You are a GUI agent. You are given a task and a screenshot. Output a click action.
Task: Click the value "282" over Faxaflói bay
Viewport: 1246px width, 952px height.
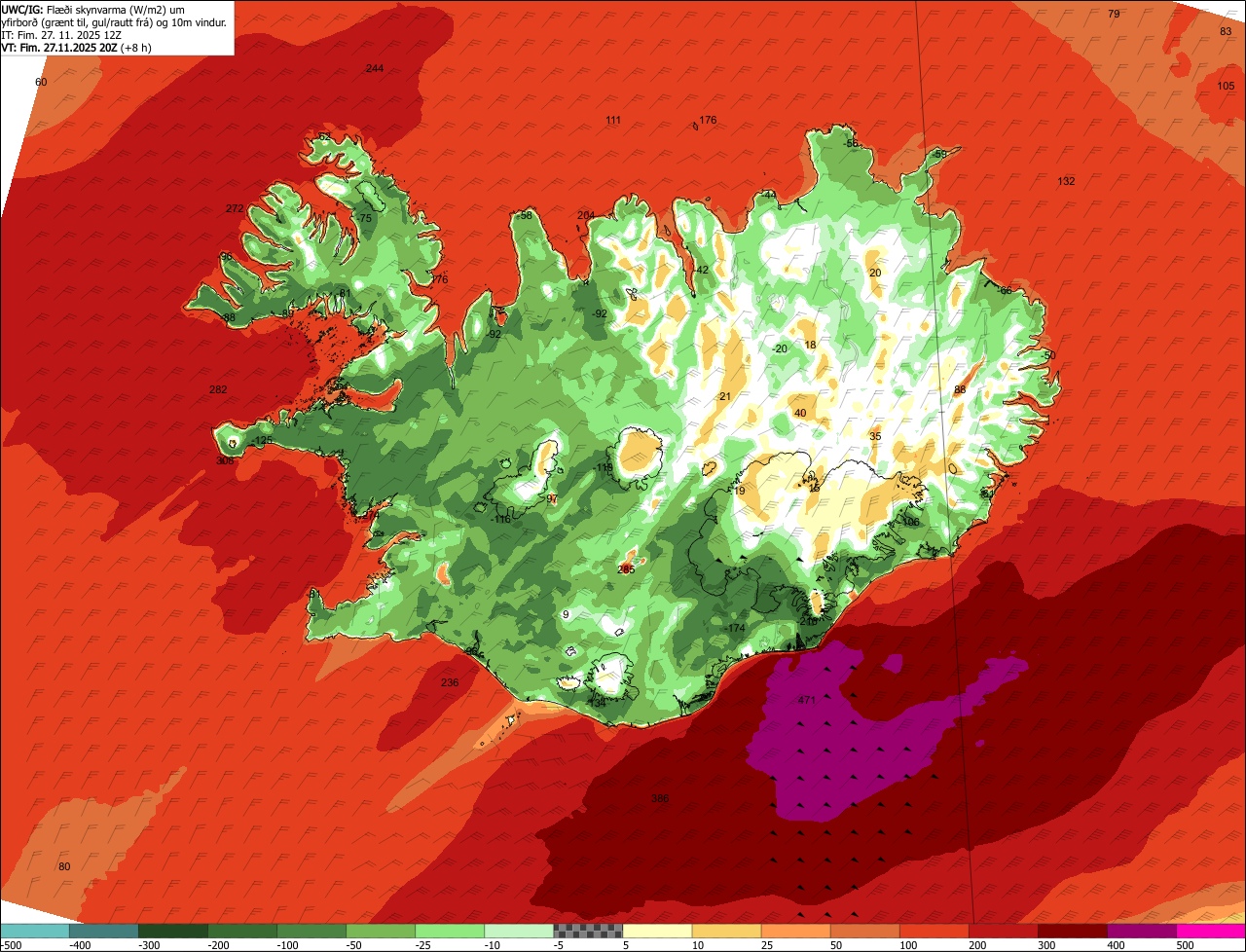click(x=218, y=390)
